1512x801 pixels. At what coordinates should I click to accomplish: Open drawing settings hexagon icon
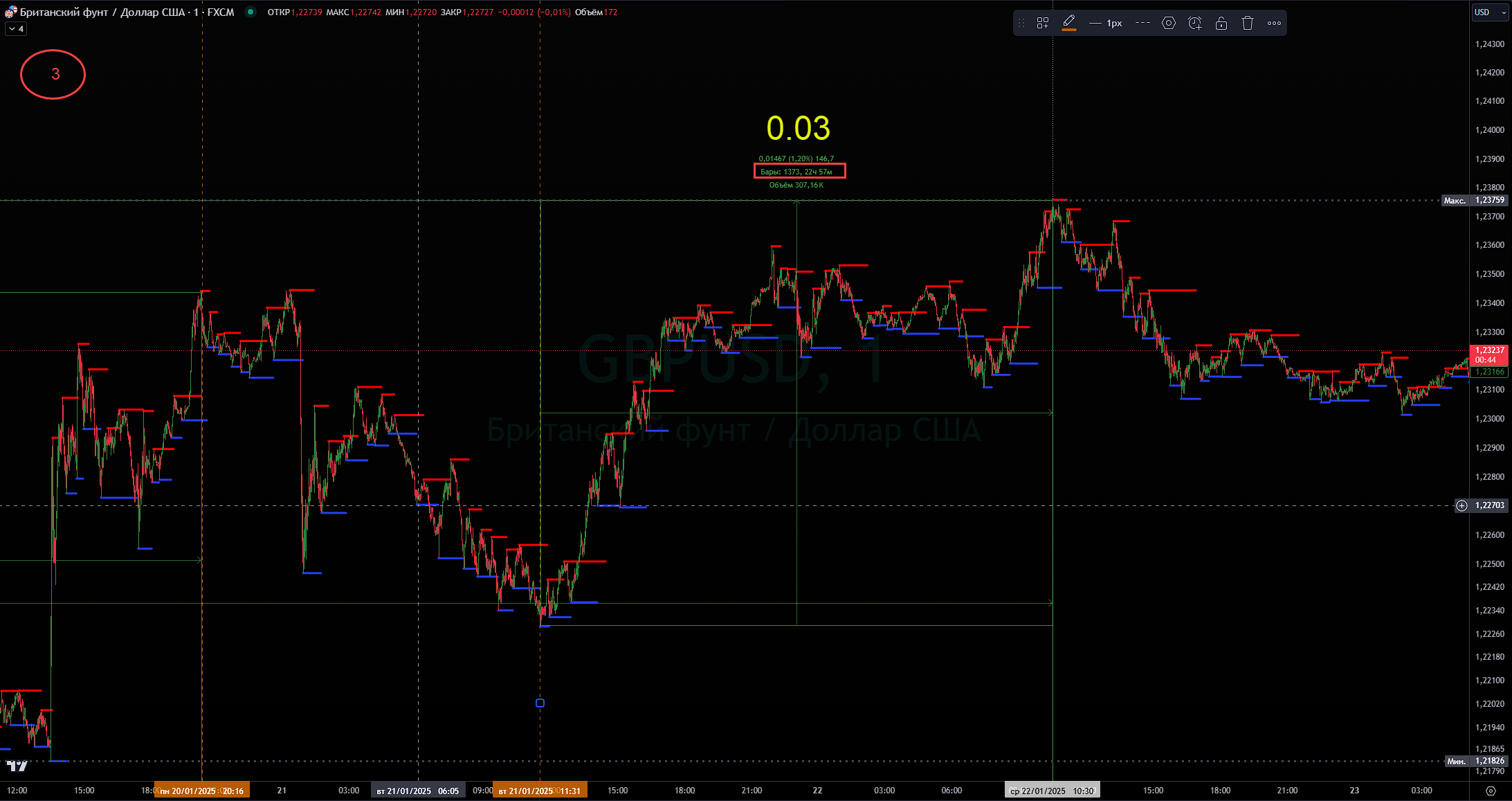tap(1169, 23)
